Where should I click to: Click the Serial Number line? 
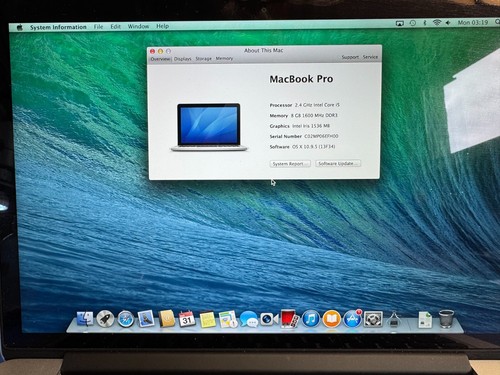point(304,136)
